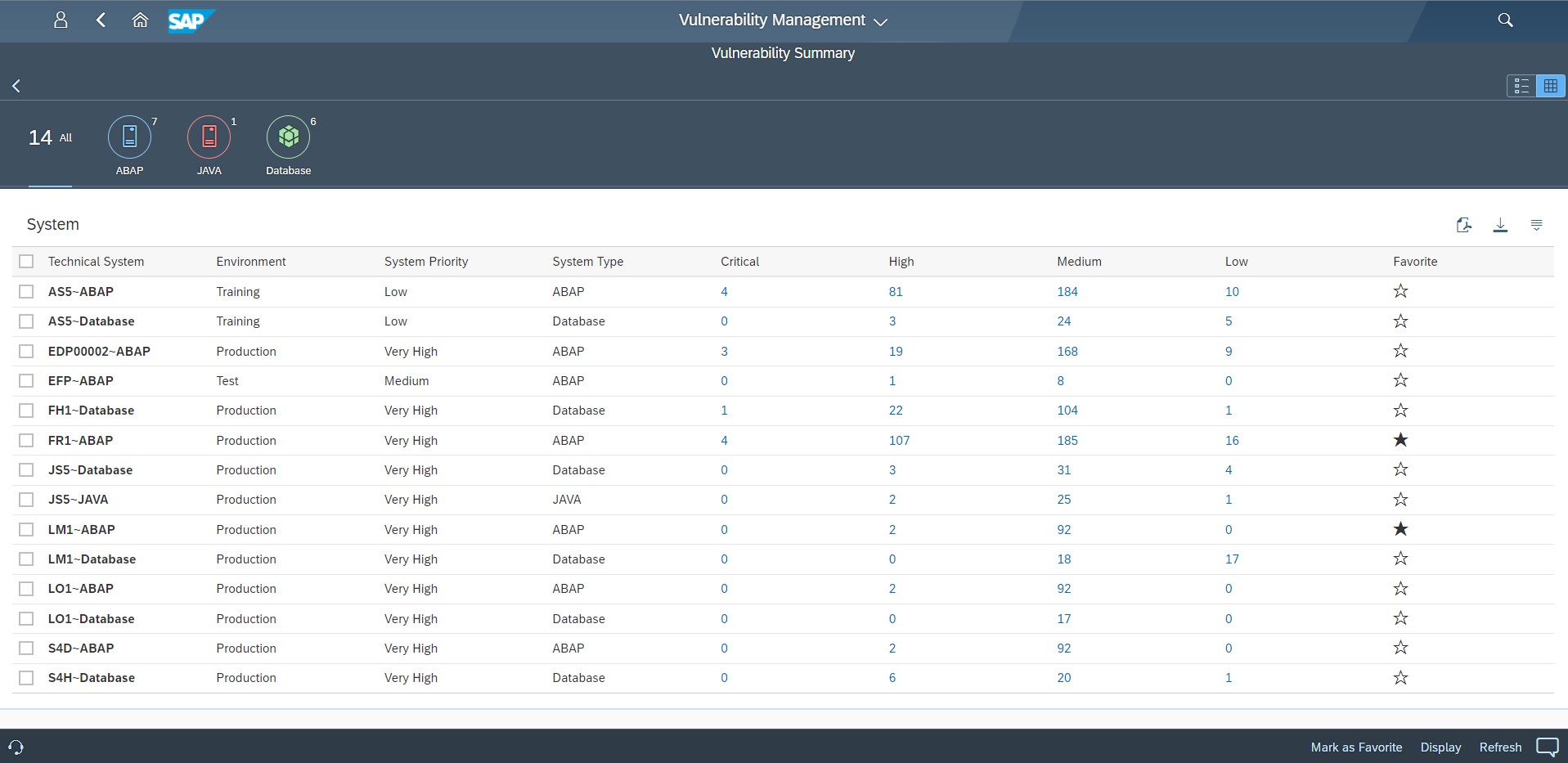1568x763 pixels.
Task: Star LO1~Database as favorite
Action: (1400, 618)
